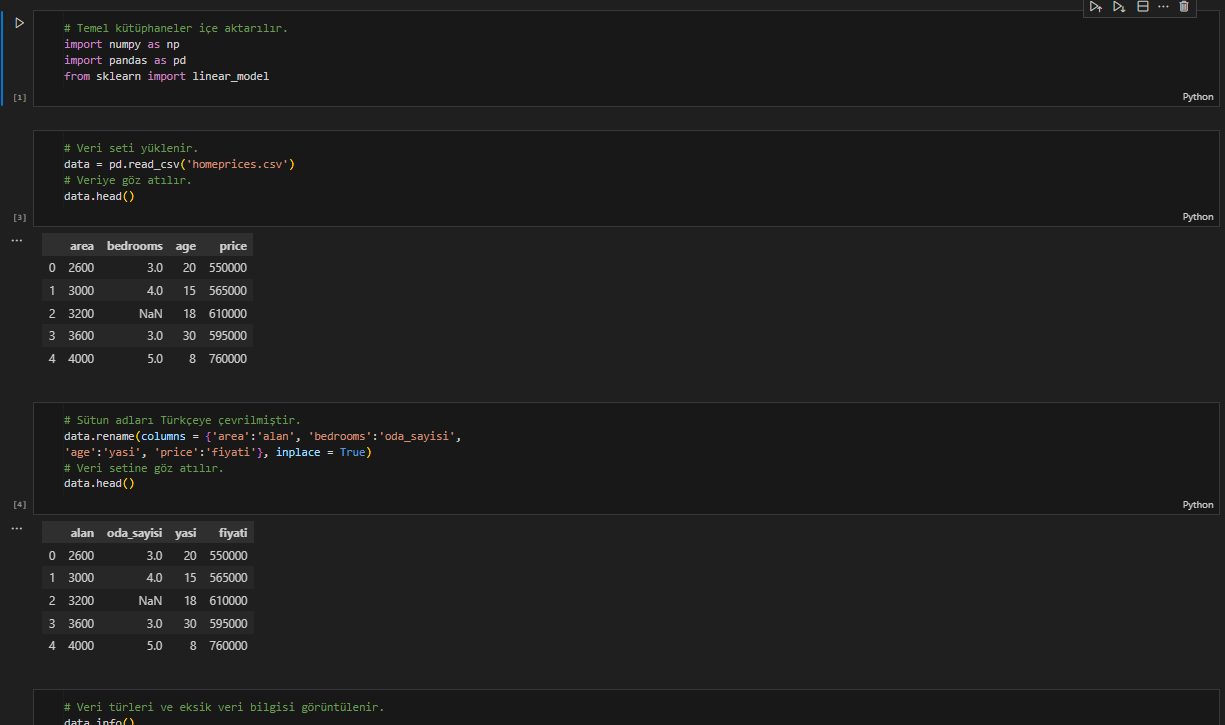Open output options for first data.head() table

pos(16,241)
